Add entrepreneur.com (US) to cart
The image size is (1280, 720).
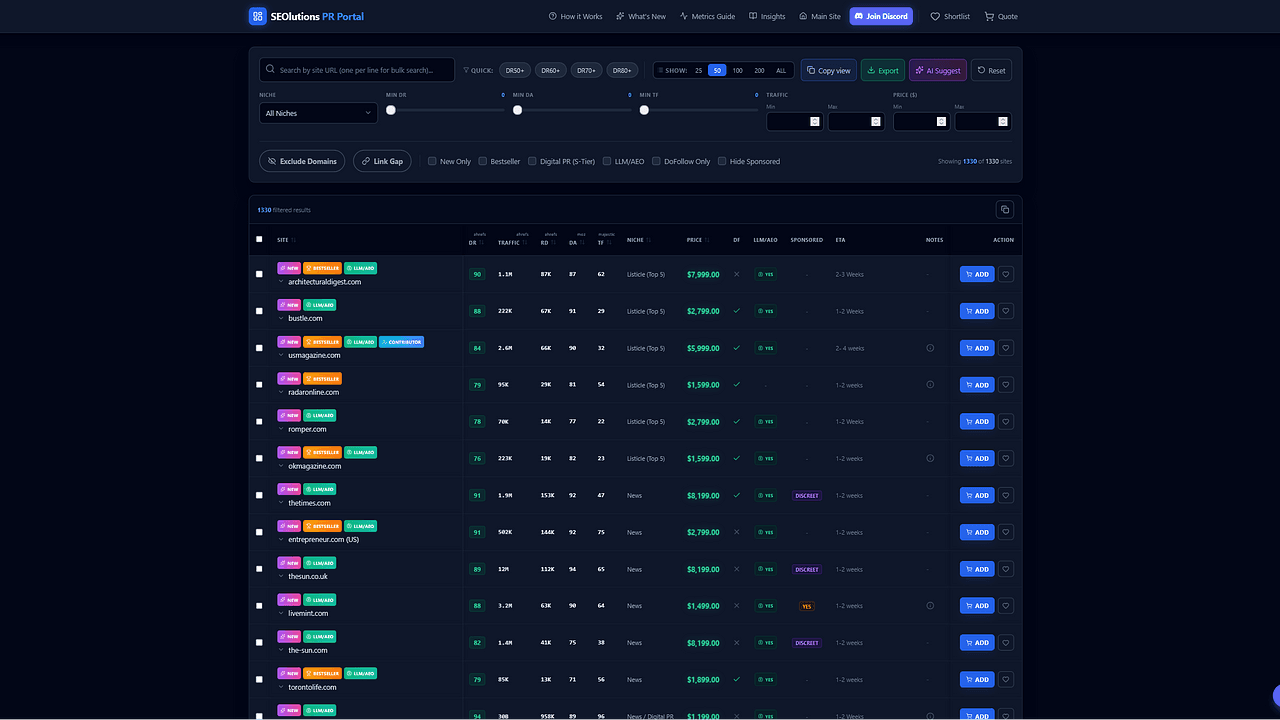click(977, 532)
